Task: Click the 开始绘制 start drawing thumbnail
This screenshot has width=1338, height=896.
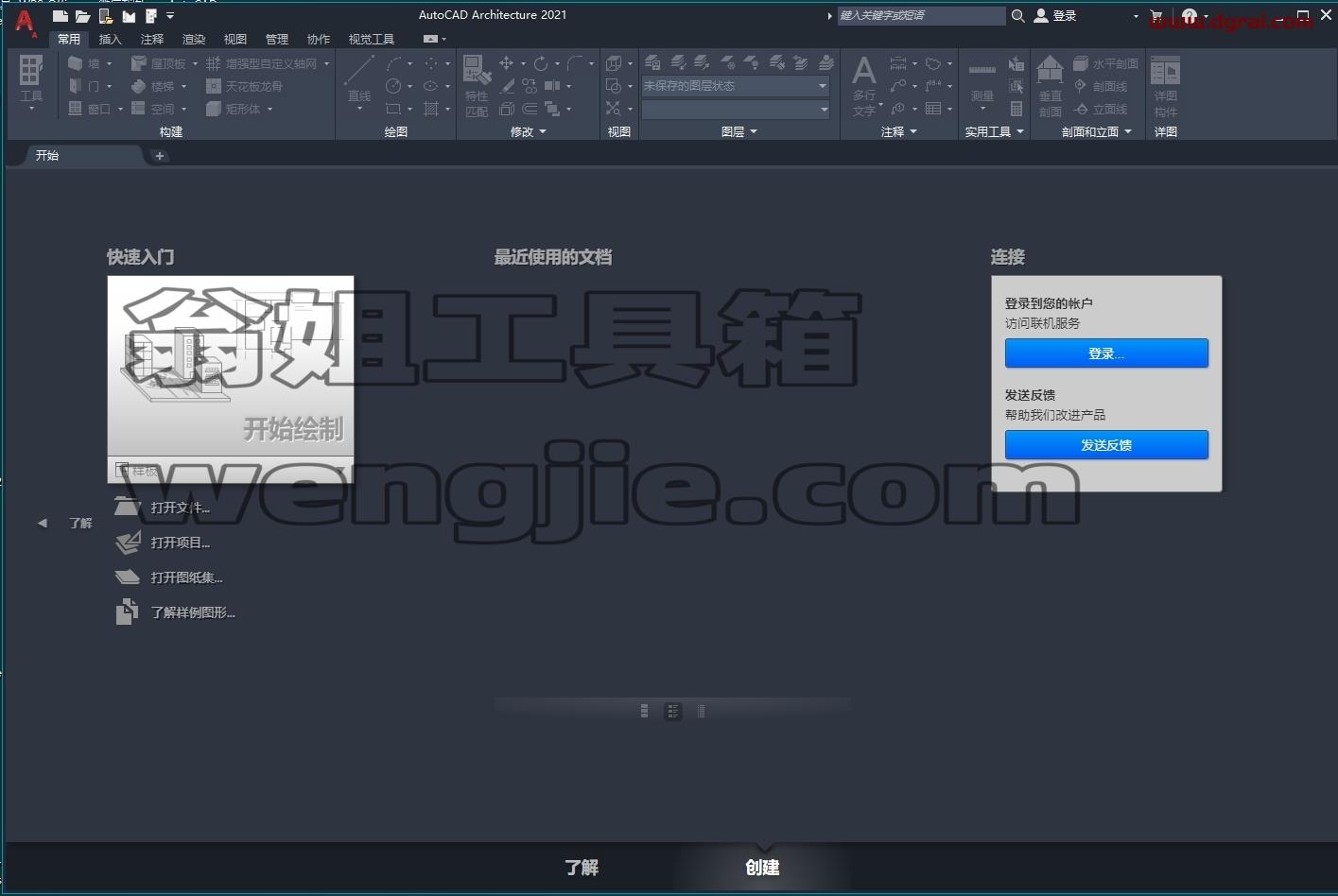Action: tap(231, 367)
